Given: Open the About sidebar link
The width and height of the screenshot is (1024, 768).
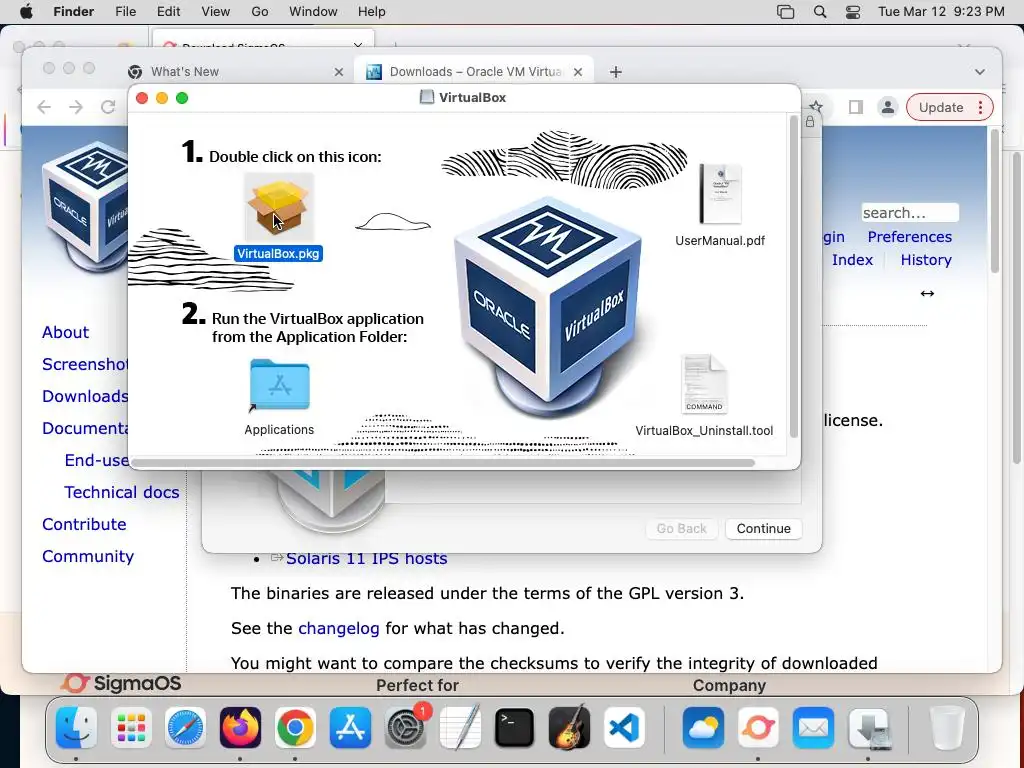Looking at the screenshot, I should point(65,332).
